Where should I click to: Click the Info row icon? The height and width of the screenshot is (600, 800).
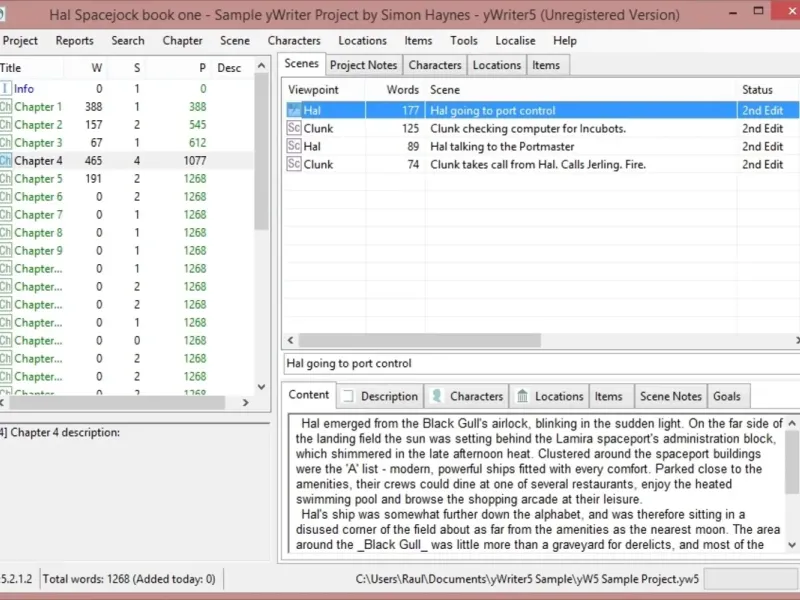[x=5, y=89]
